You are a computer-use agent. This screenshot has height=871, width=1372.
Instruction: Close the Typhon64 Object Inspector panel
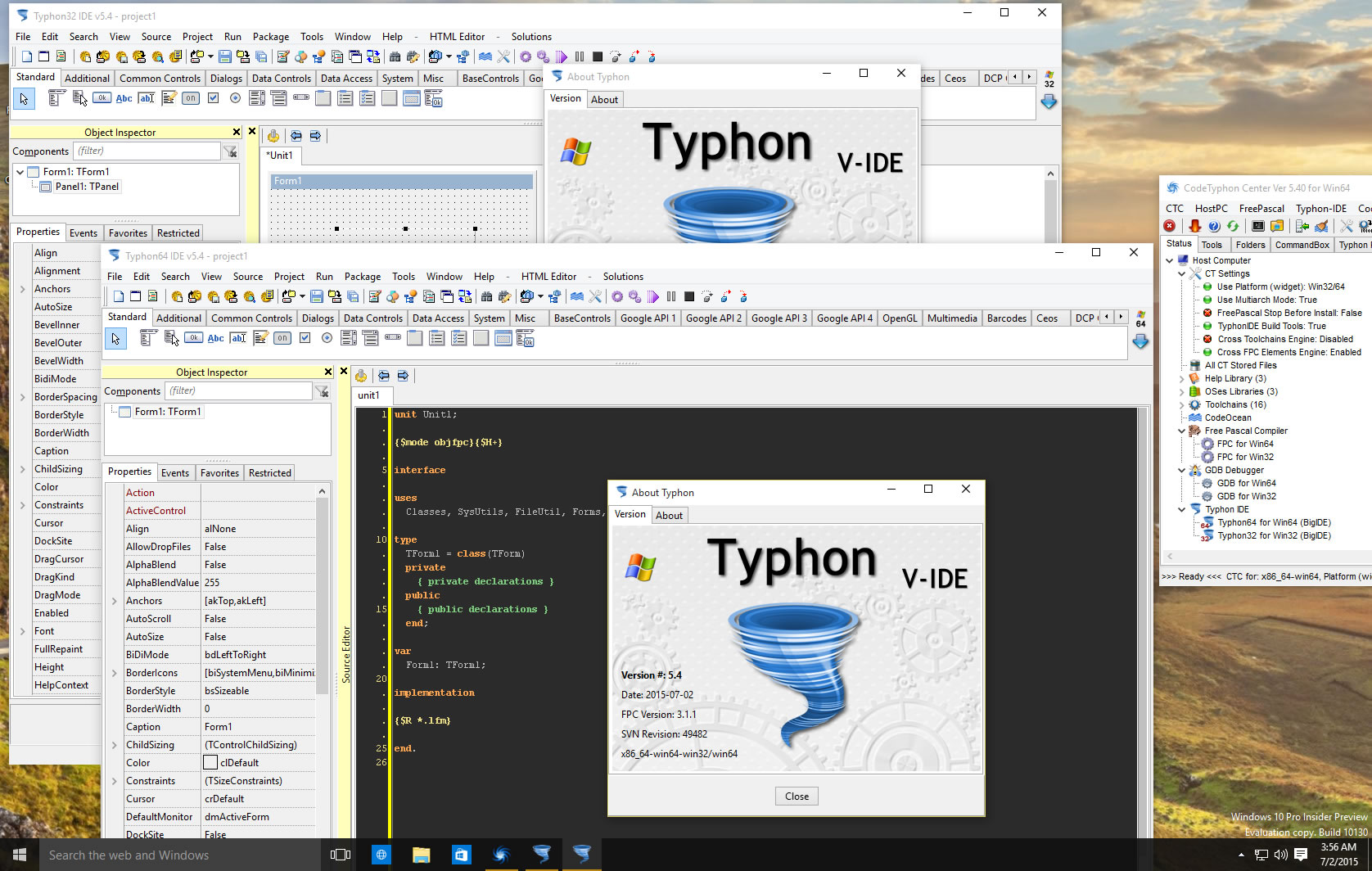pos(328,372)
